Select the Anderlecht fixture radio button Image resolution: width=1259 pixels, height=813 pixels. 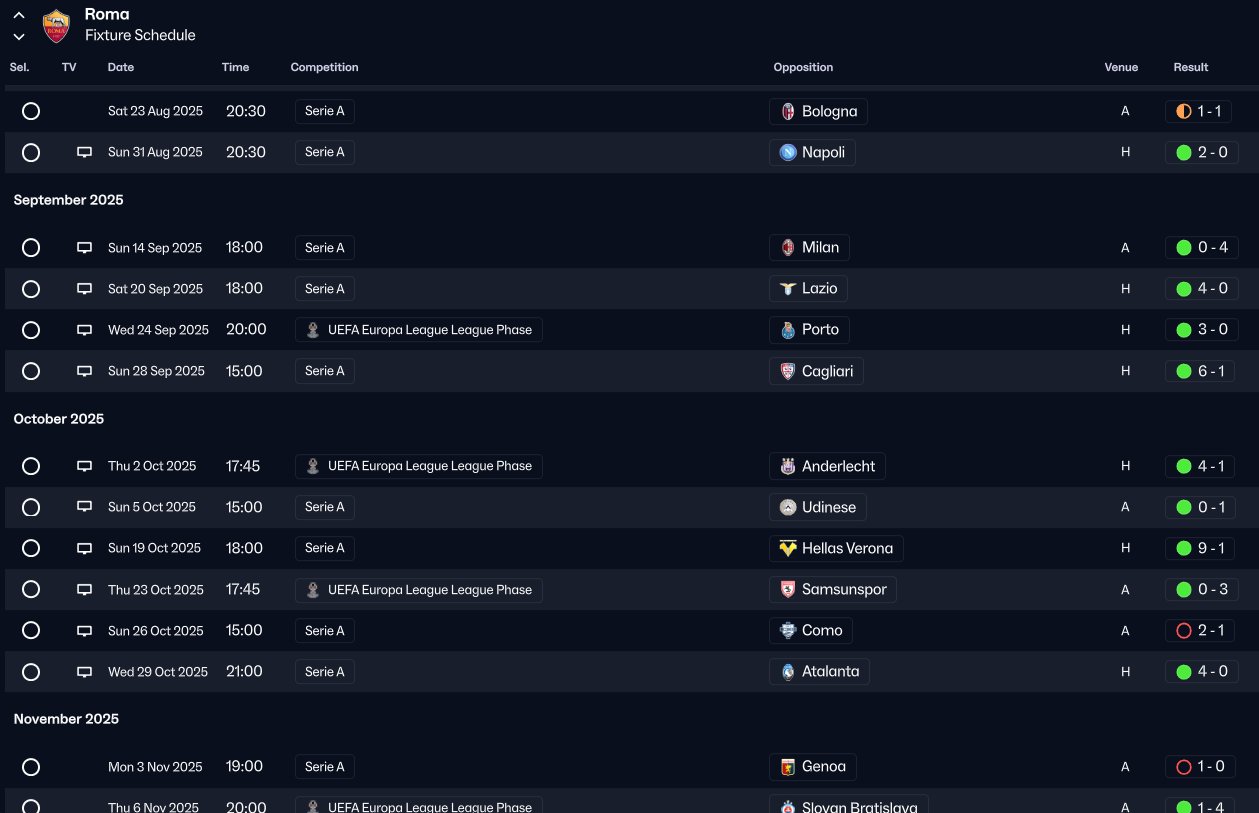point(31,466)
